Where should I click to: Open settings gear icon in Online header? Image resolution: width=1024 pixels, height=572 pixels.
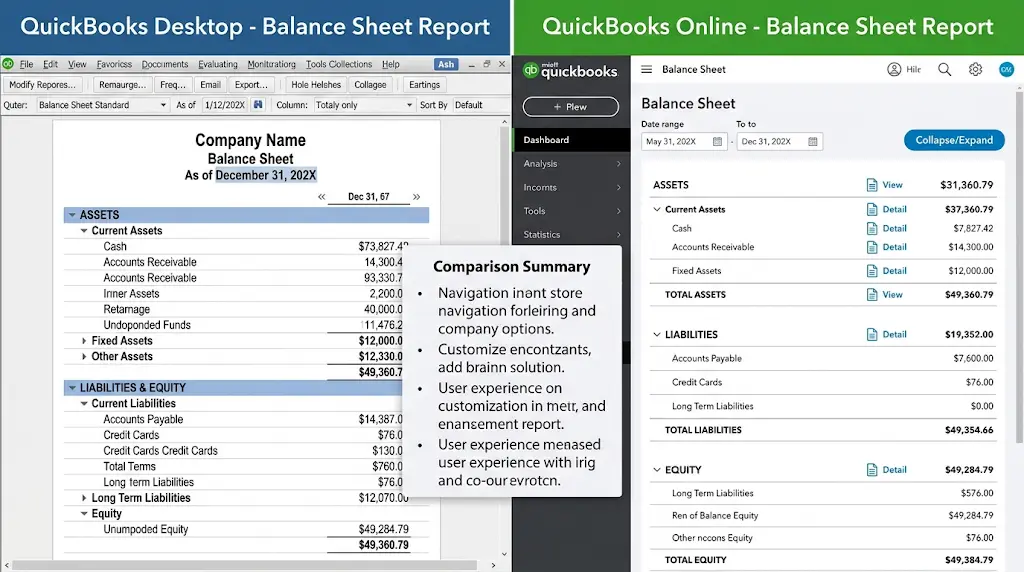[x=975, y=69]
